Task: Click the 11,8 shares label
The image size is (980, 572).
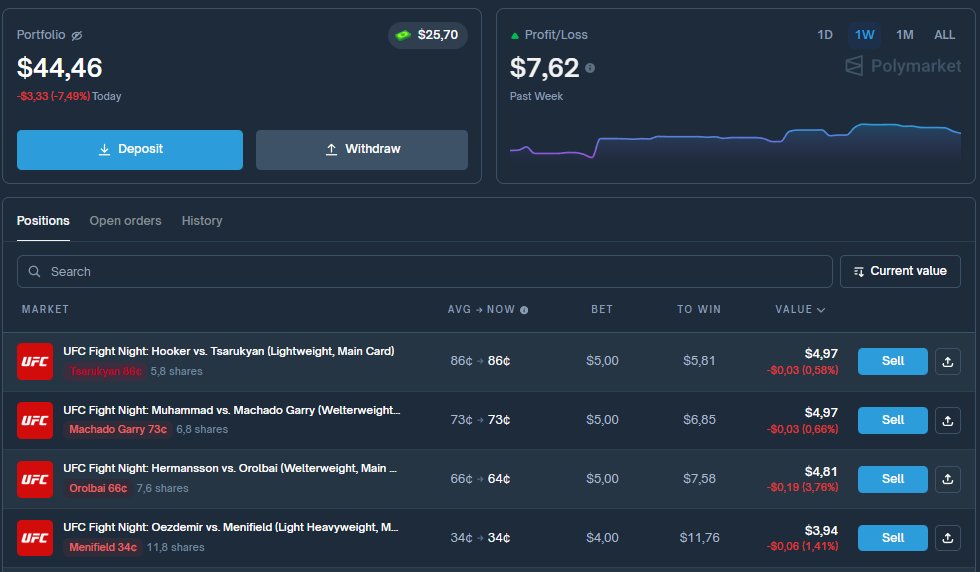Action: (176, 547)
